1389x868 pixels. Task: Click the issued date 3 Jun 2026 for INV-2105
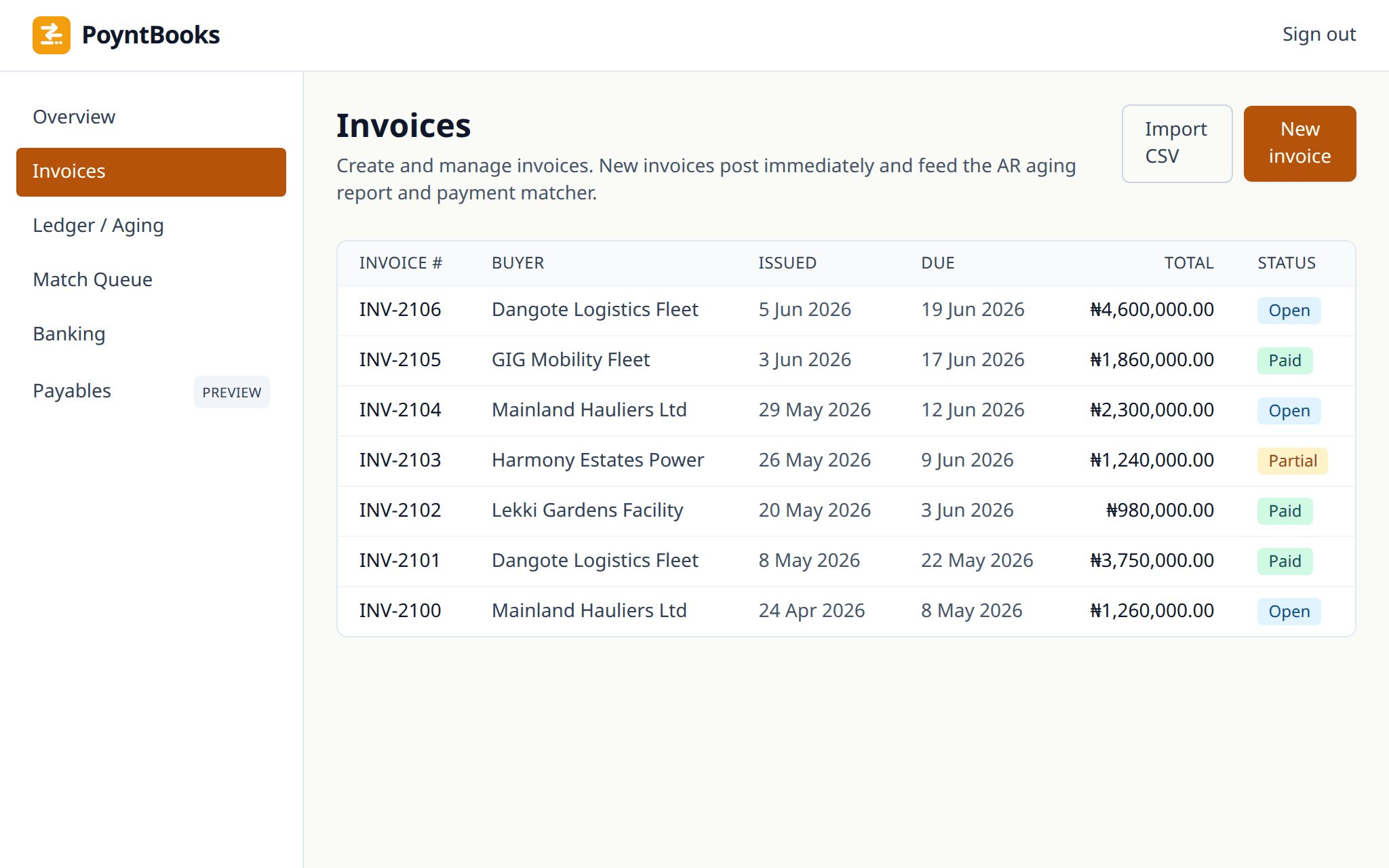(804, 360)
